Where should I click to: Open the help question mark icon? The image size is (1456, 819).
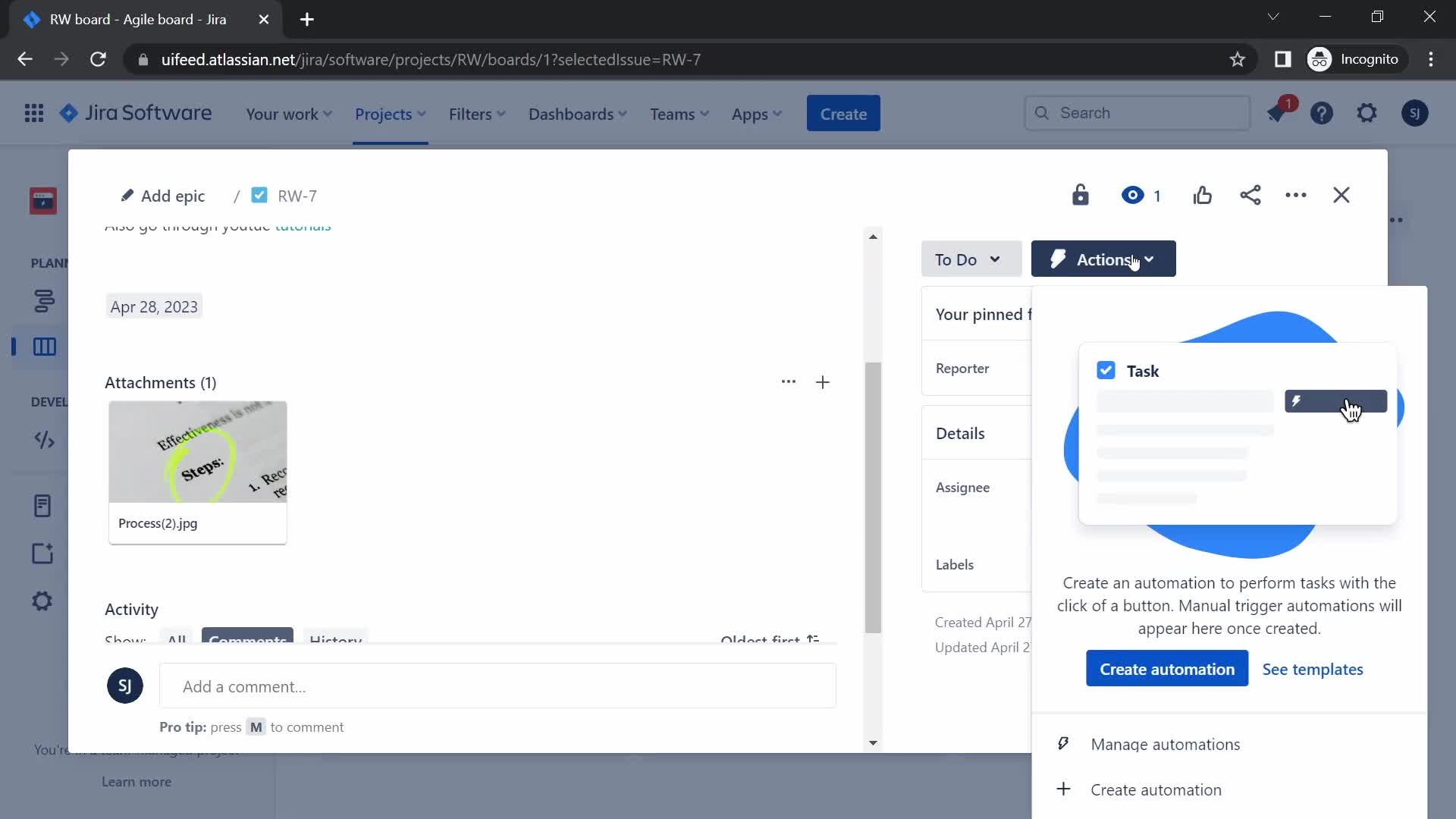[x=1322, y=114]
